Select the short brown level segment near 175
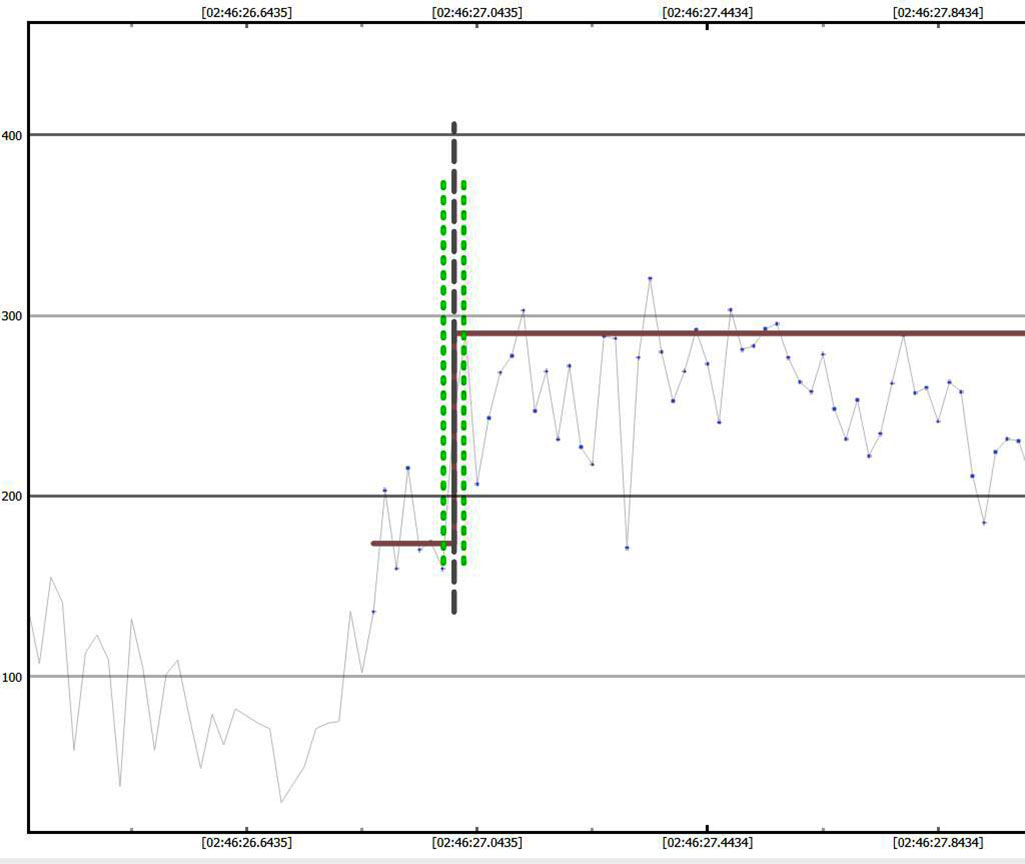 [410, 543]
